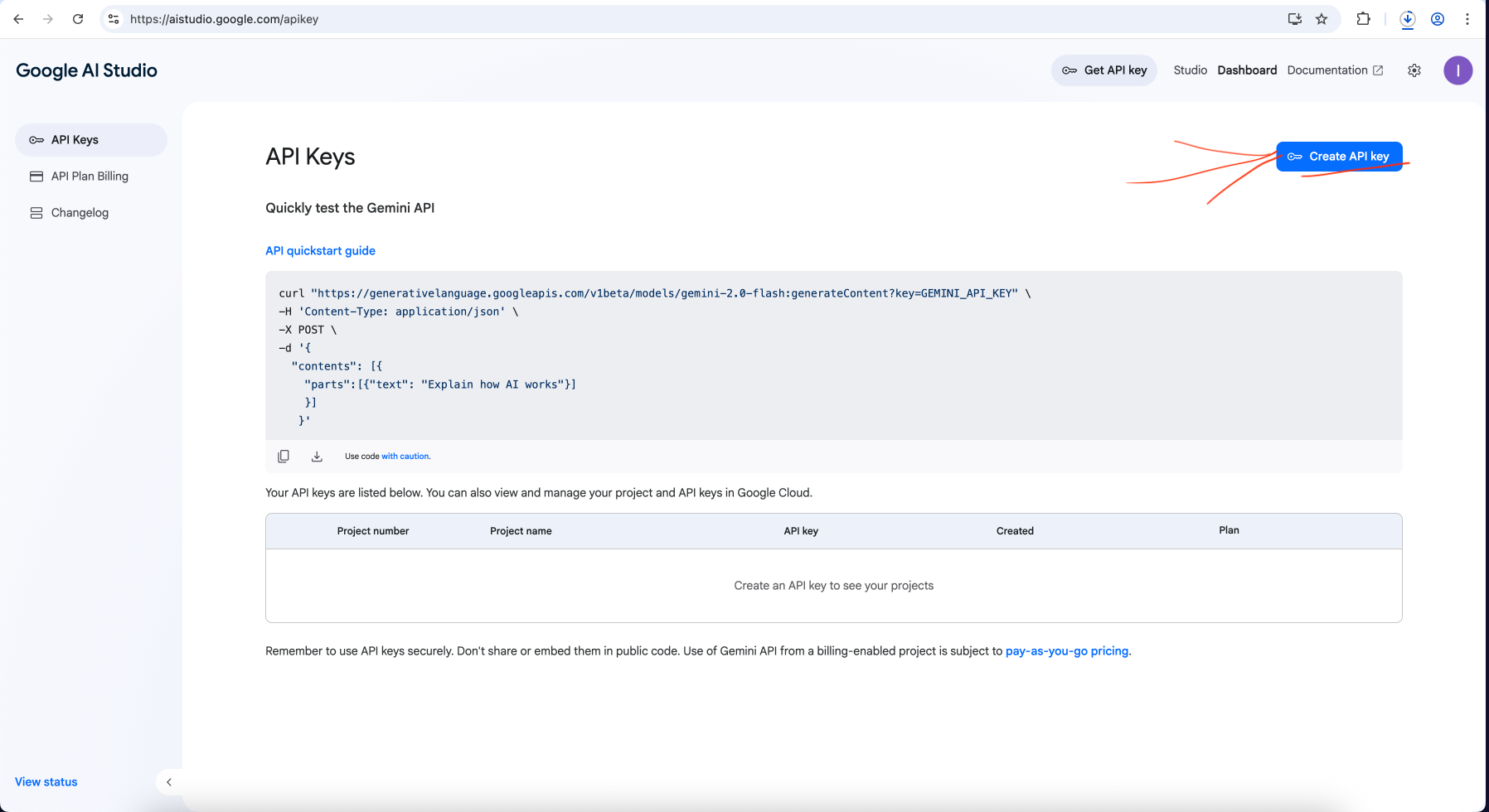Select API Keys in the sidebar
This screenshot has height=812, width=1489.
[91, 140]
